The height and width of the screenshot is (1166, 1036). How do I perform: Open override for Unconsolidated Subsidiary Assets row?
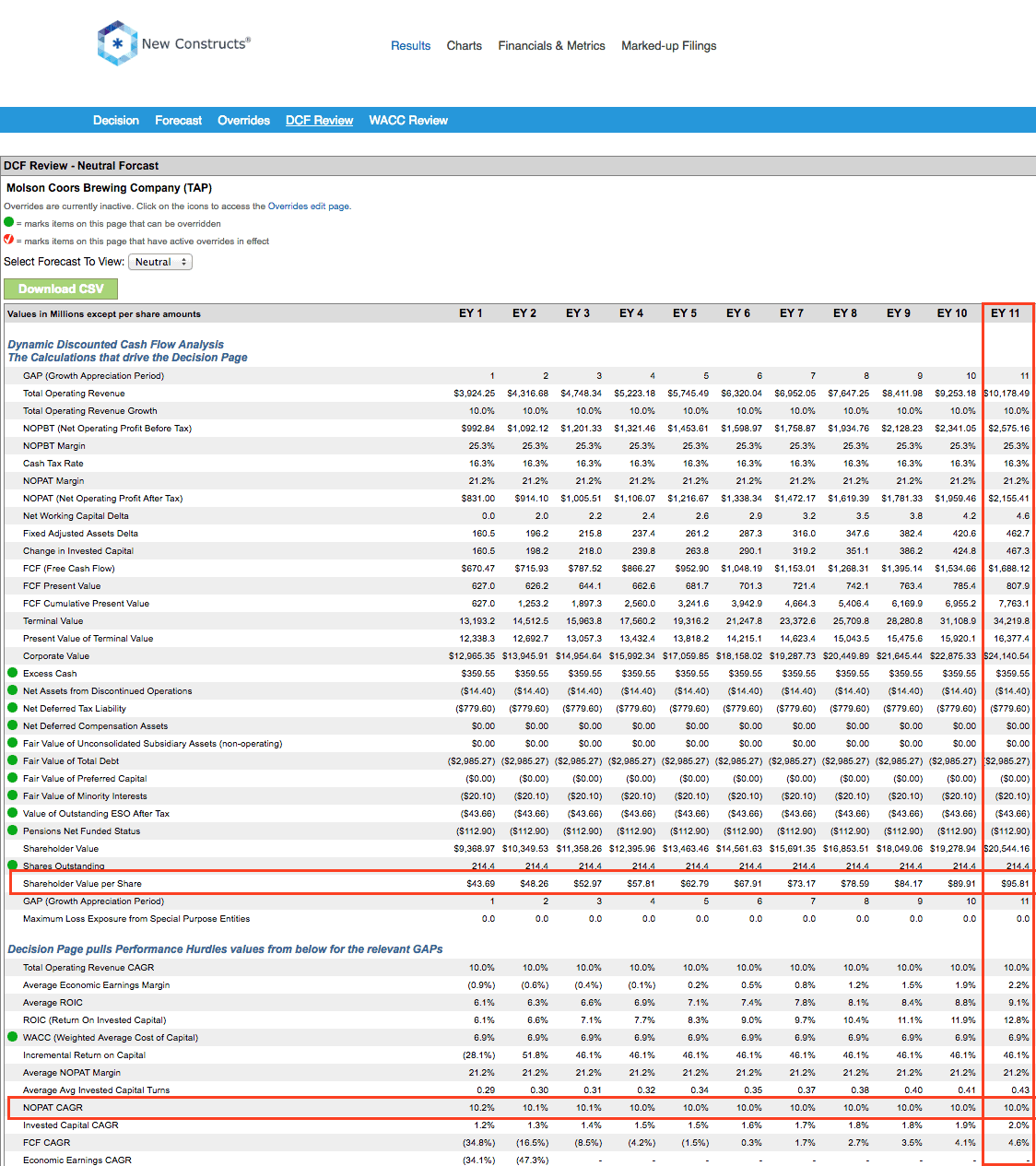13,743
